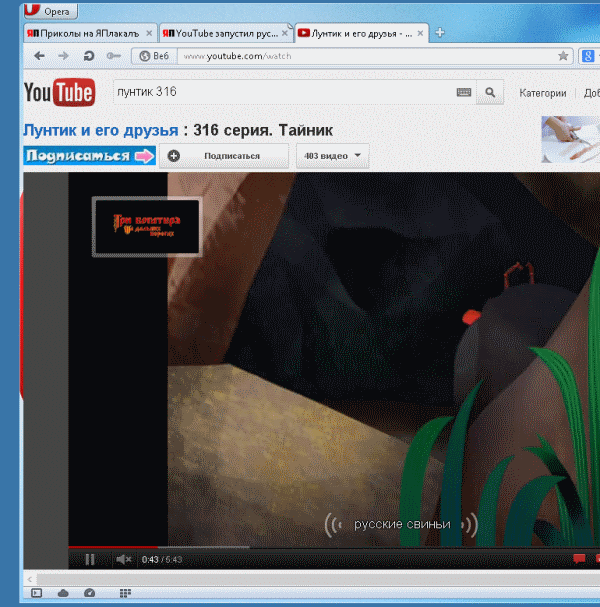Open the Opera menu button

click(51, 11)
